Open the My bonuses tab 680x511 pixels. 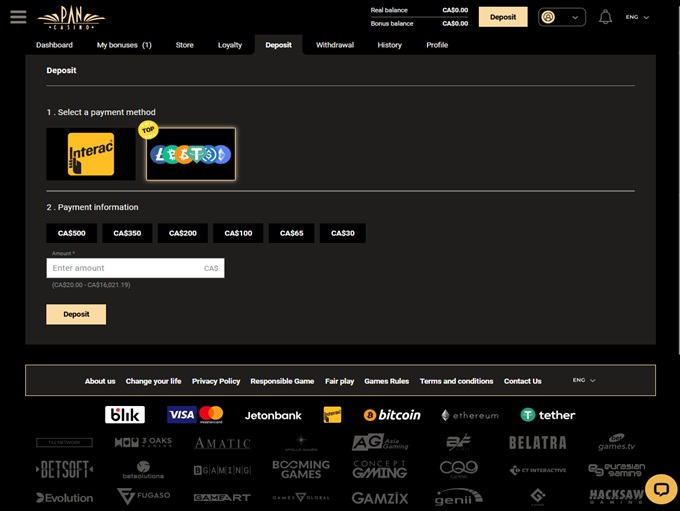(x=124, y=45)
